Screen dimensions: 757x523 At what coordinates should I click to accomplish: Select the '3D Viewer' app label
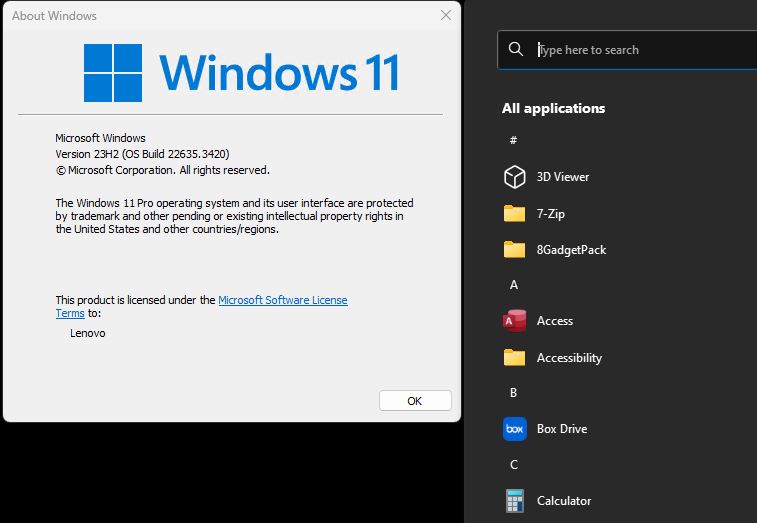tap(563, 177)
